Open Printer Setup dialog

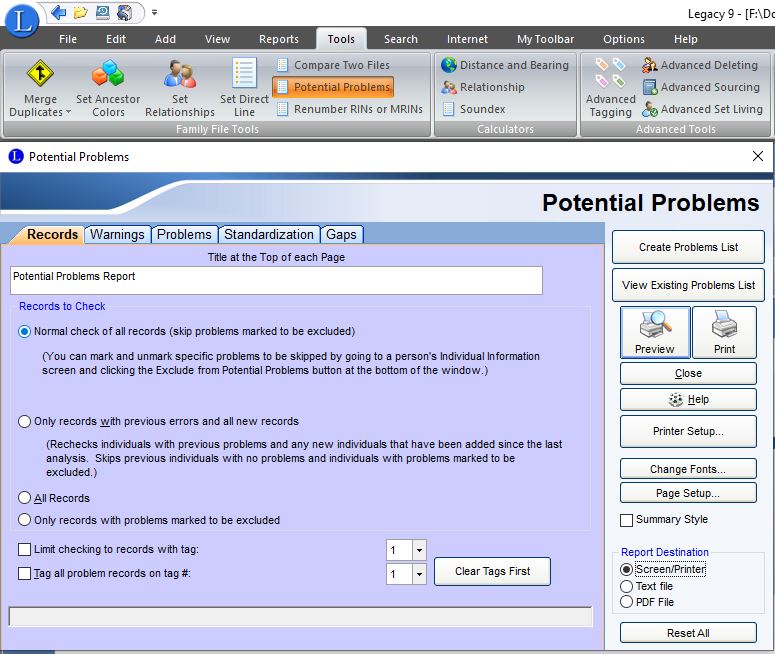(688, 431)
